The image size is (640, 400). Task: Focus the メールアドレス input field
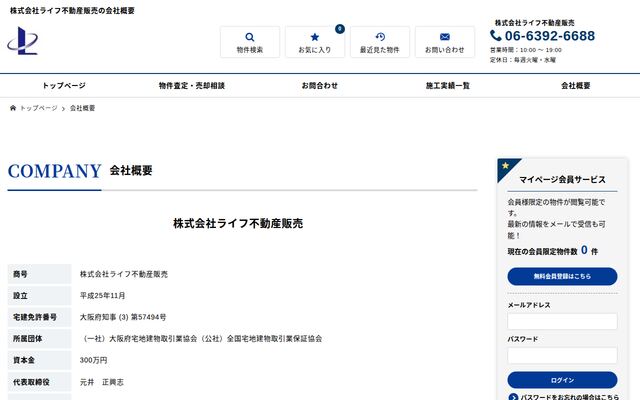point(562,321)
